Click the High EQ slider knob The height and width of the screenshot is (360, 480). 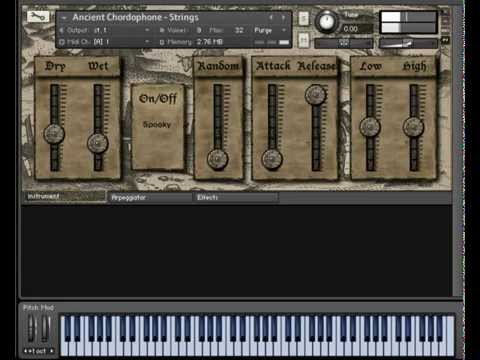413,127
